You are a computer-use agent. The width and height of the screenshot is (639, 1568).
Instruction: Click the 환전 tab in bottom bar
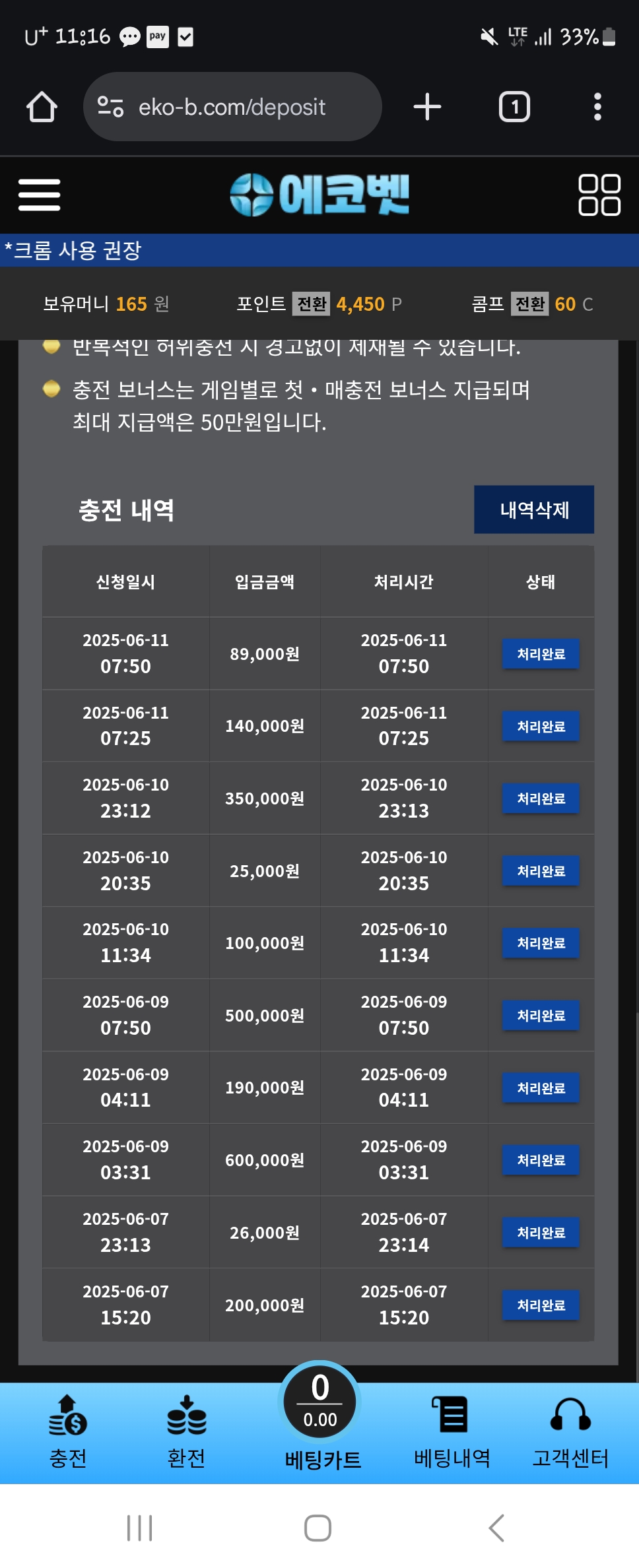pos(187,1432)
